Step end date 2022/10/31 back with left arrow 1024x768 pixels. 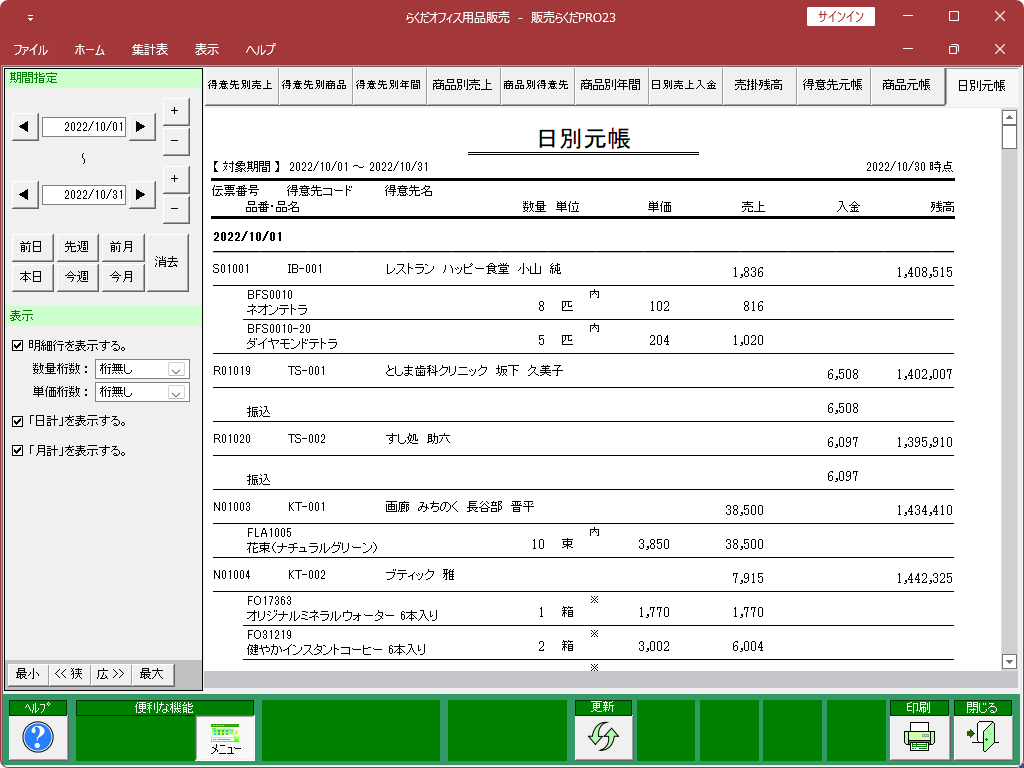click(x=25, y=195)
